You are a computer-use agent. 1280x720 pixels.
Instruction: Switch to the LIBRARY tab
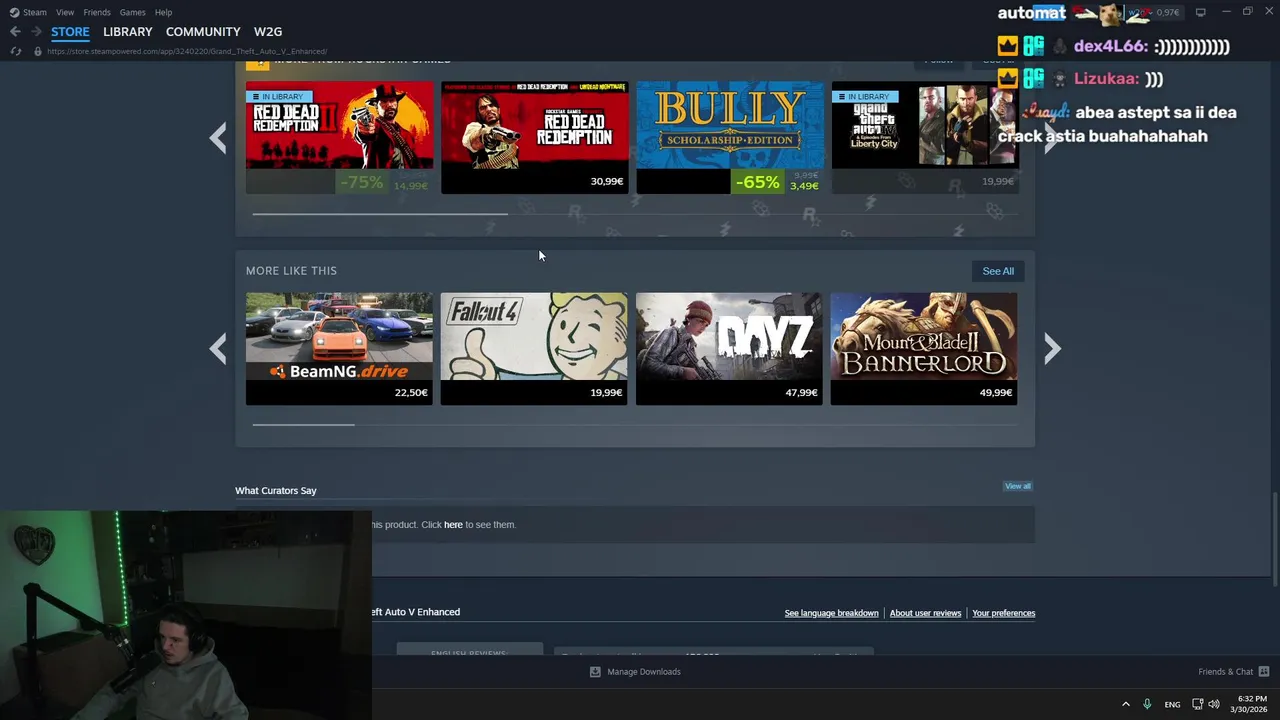[x=128, y=32]
